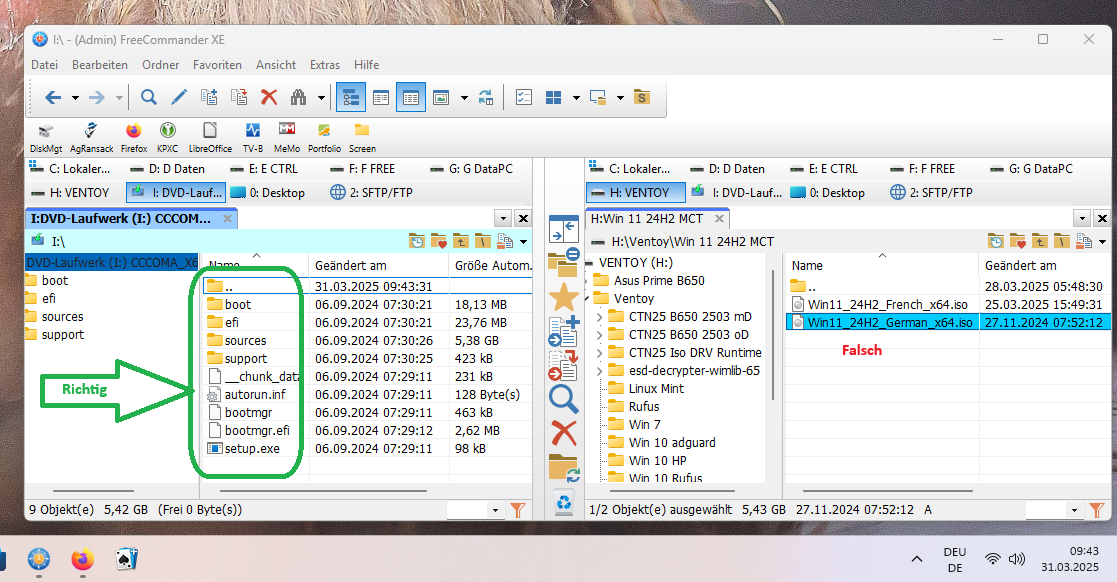This screenshot has width=1117, height=582.
Task: Open right panel filter dropdown in status bar
Action: (1074, 510)
